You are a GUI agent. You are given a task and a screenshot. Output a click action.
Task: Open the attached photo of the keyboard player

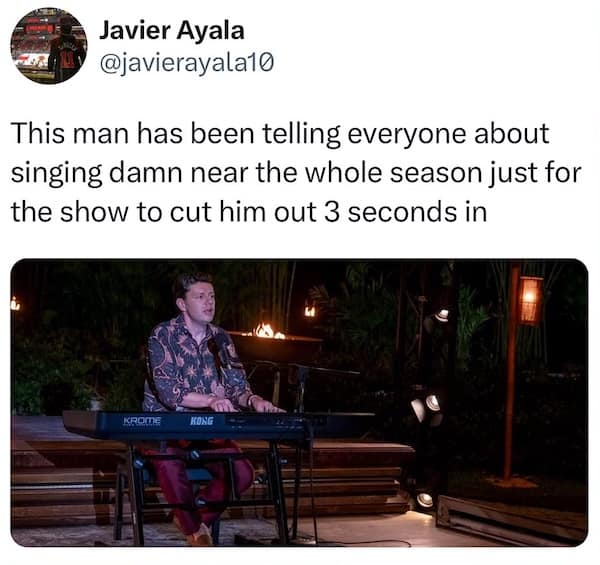(299, 402)
